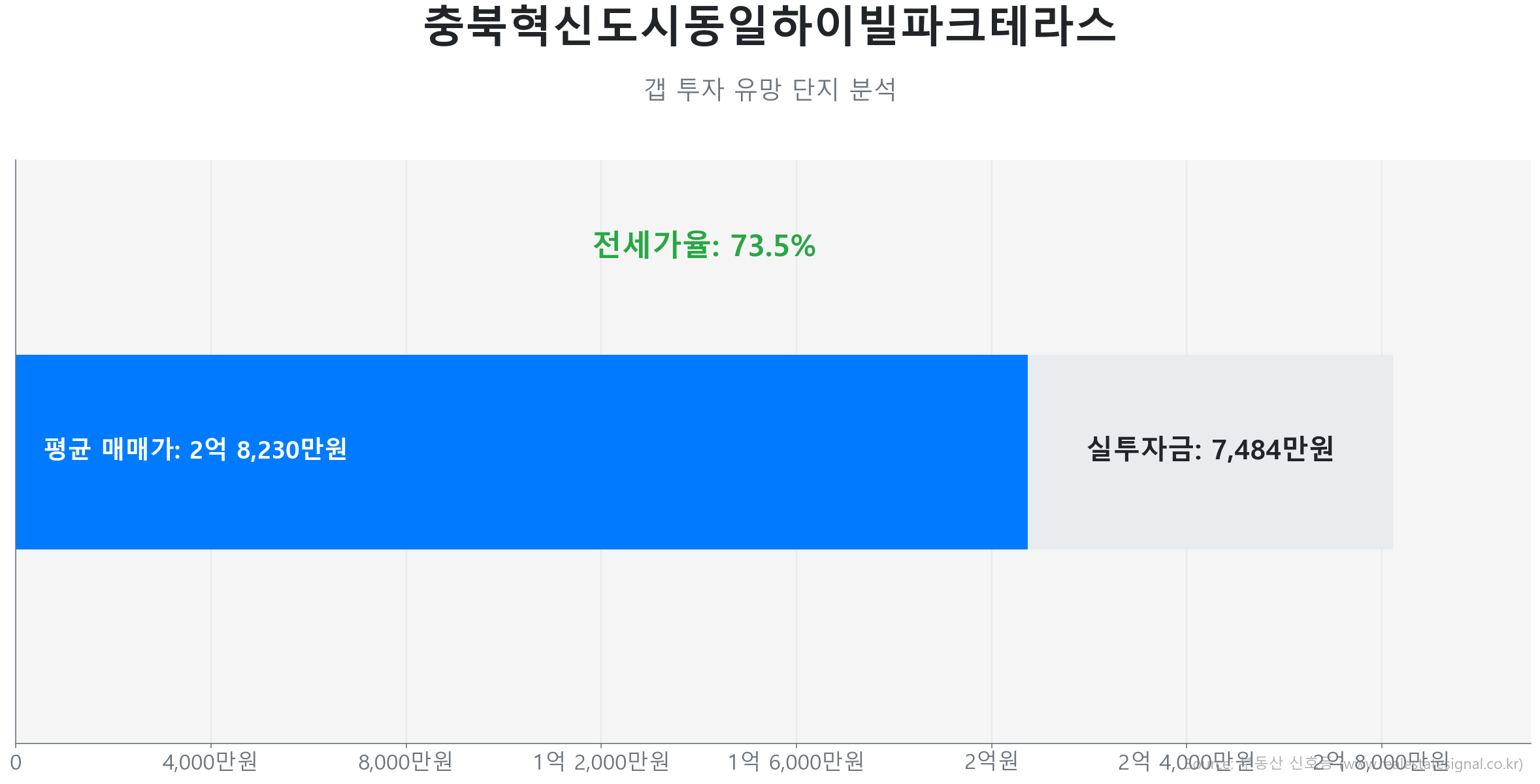This screenshot has height=784, width=1540.
Task: Select the 2억원 axis tick label
Action: click(x=991, y=762)
